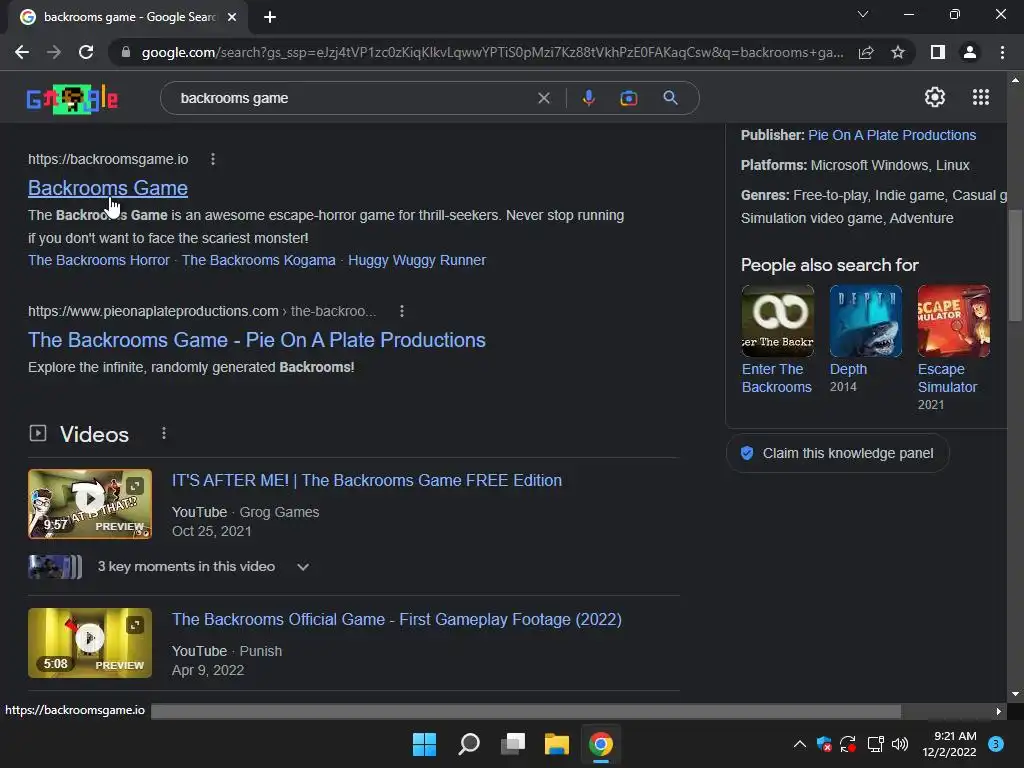Open IT'S AFTER ME video title link
The image size is (1024, 768).
(x=366, y=481)
